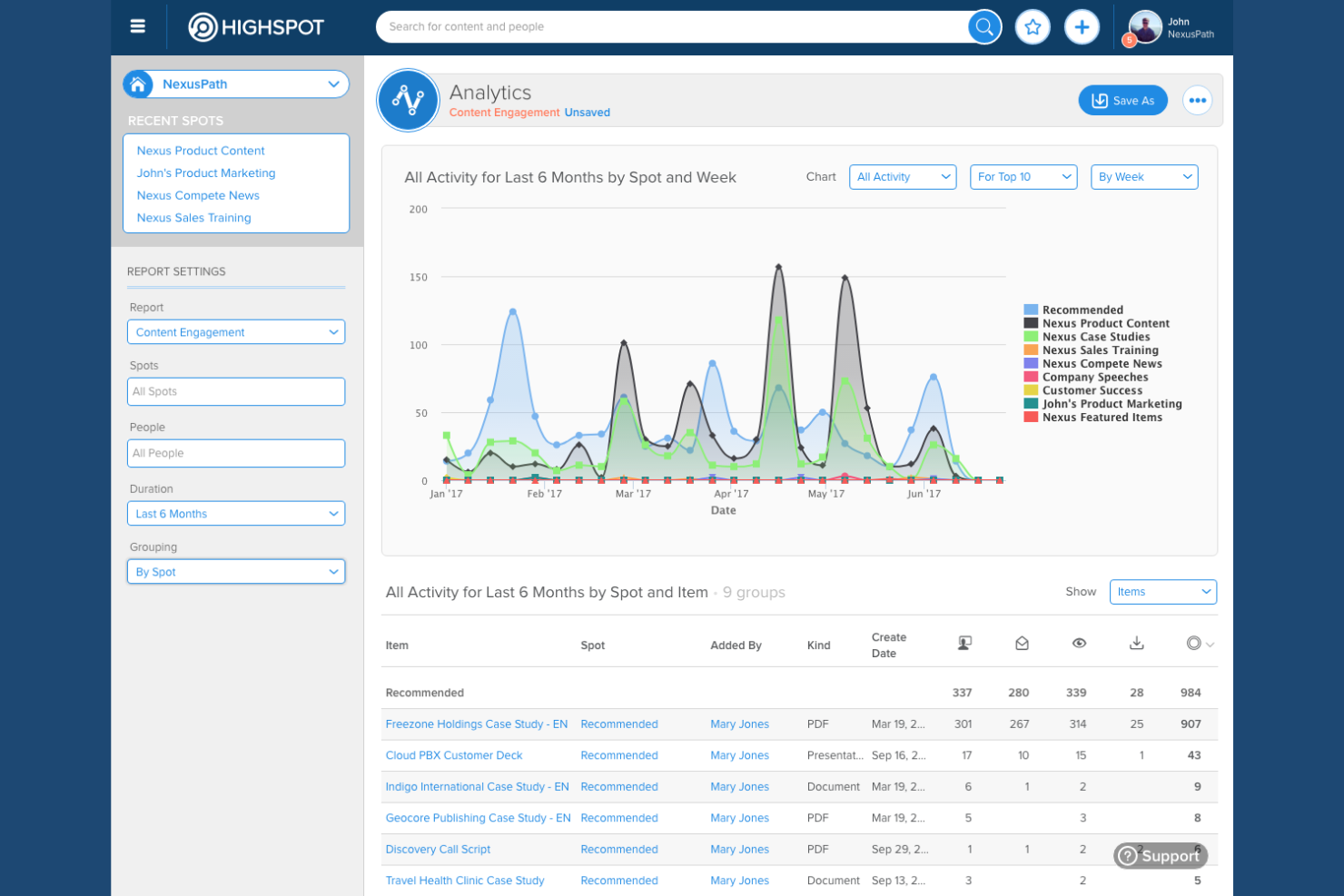This screenshot has height=896, width=1344.
Task: Open the For Top 10 dropdown
Action: pyautogui.click(x=1023, y=177)
